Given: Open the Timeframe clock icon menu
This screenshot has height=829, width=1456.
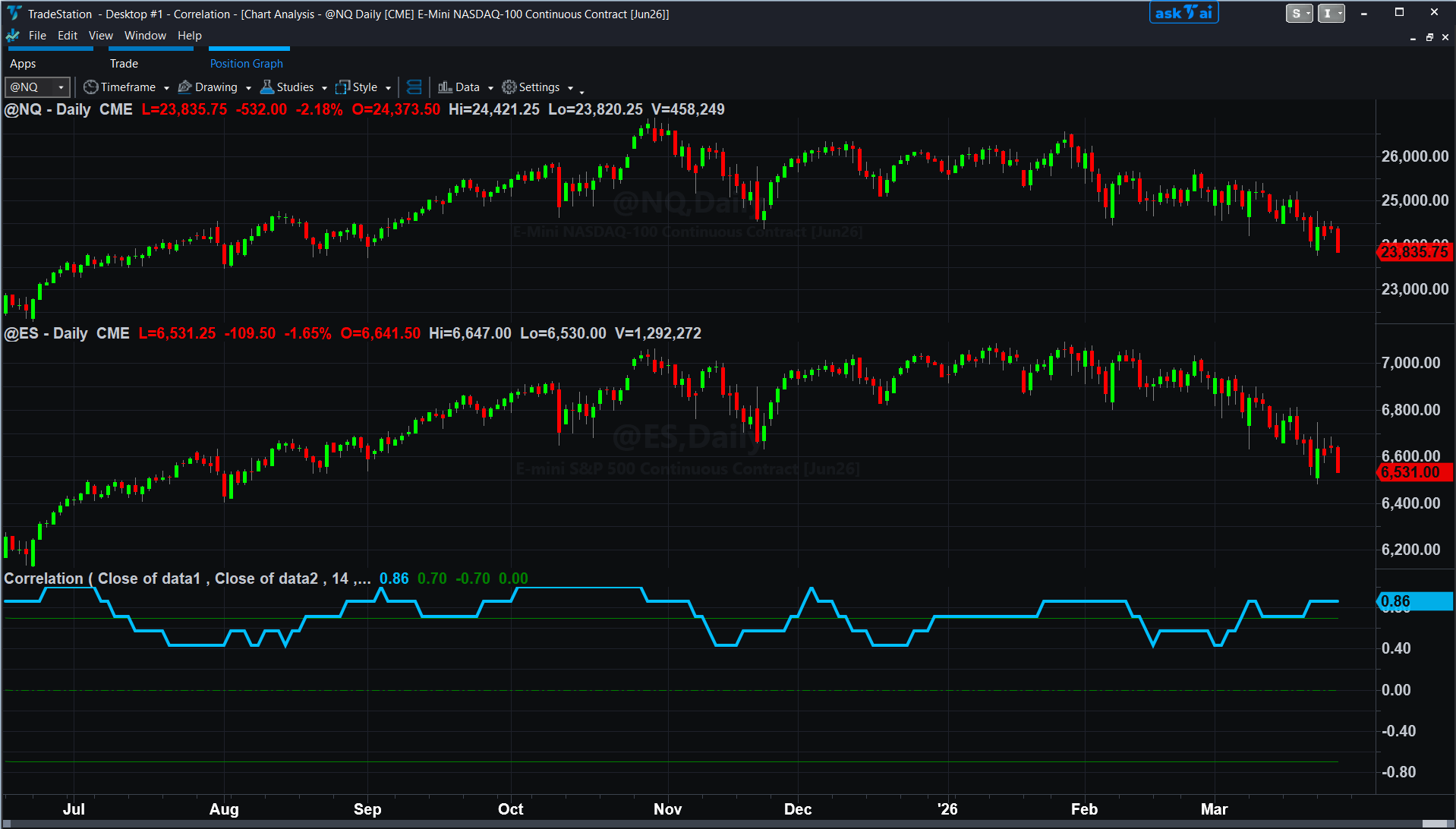Looking at the screenshot, I should (x=90, y=87).
